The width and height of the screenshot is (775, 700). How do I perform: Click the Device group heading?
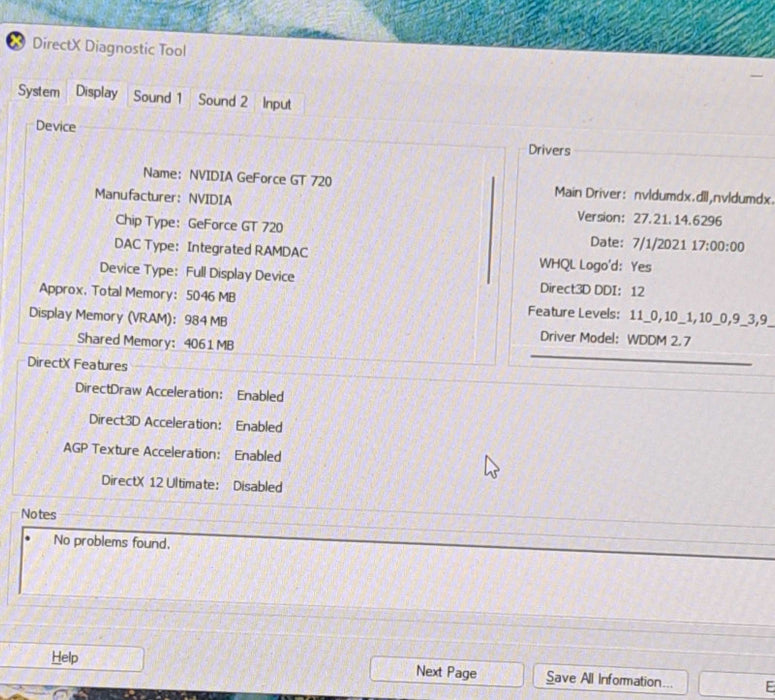point(56,127)
